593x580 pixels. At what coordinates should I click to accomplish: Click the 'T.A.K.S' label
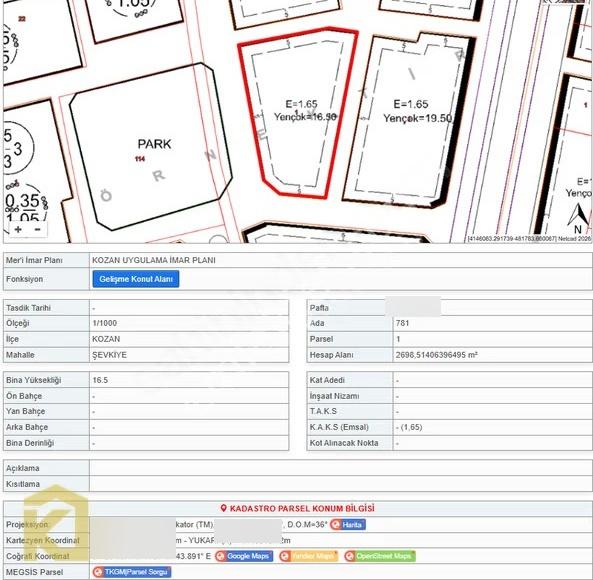point(323,411)
